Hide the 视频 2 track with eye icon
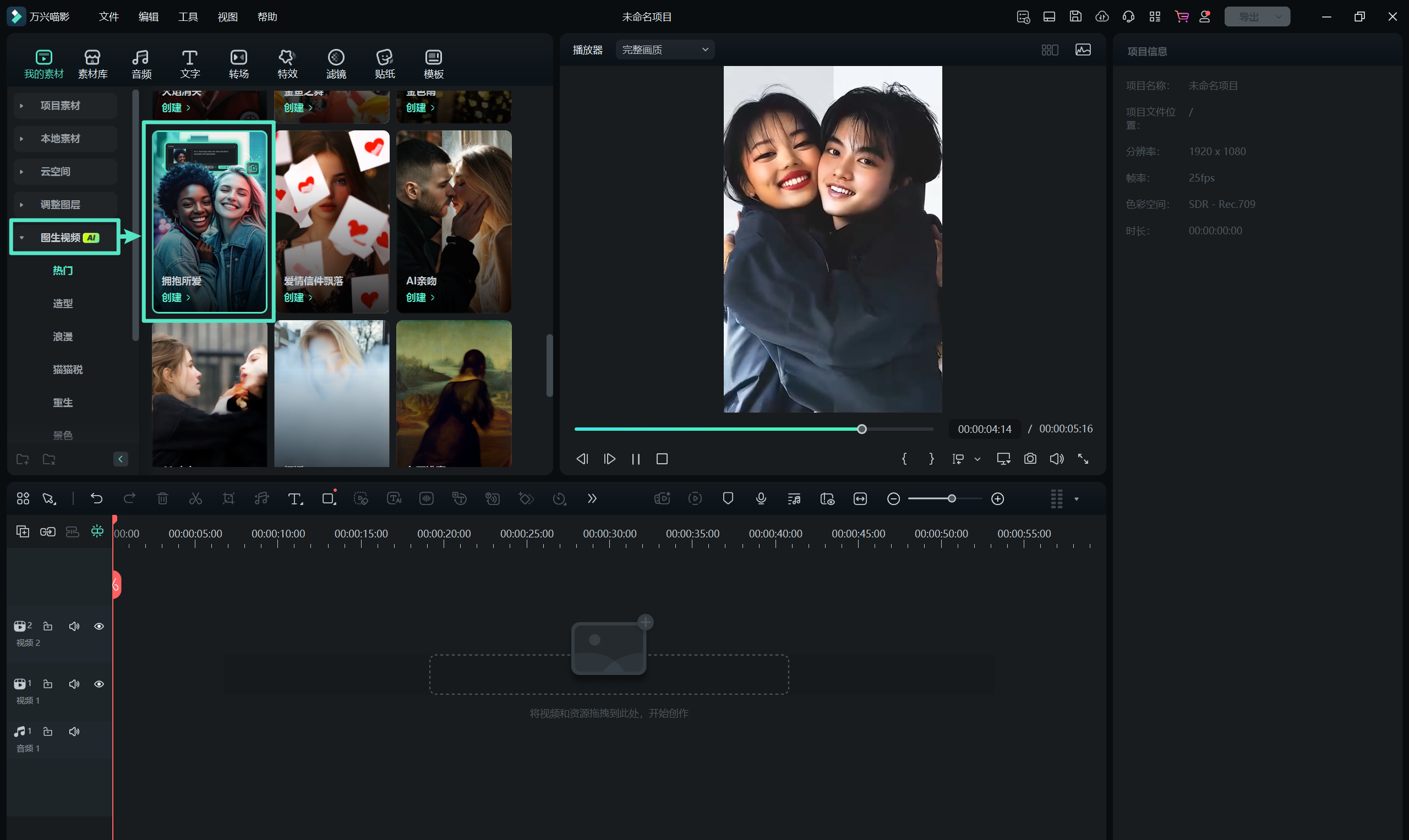 (99, 626)
